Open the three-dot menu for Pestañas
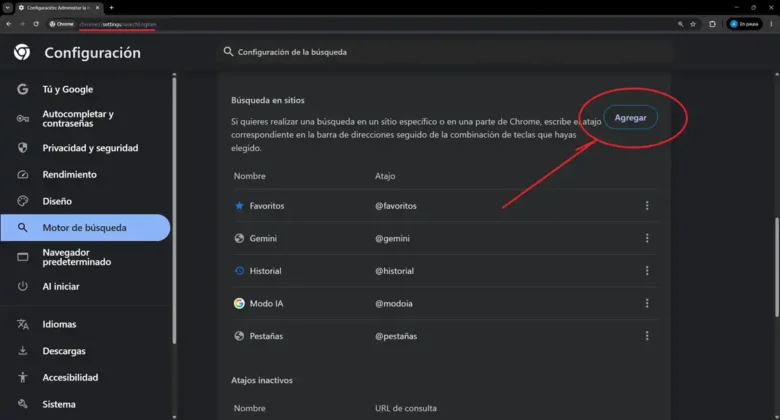The width and height of the screenshot is (780, 420). pos(647,336)
